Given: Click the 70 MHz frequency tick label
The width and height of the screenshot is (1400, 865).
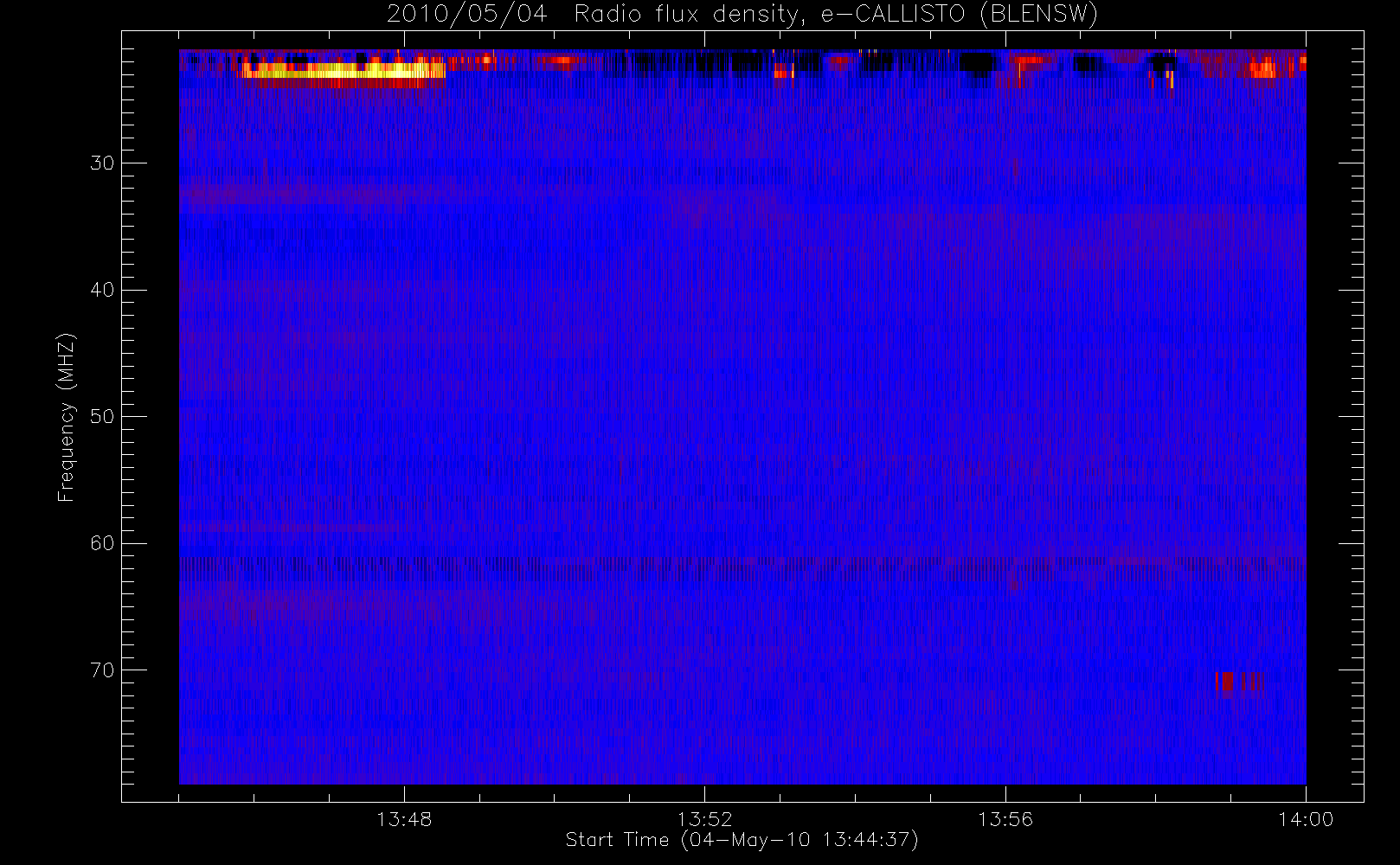Looking at the screenshot, I should (x=102, y=670).
